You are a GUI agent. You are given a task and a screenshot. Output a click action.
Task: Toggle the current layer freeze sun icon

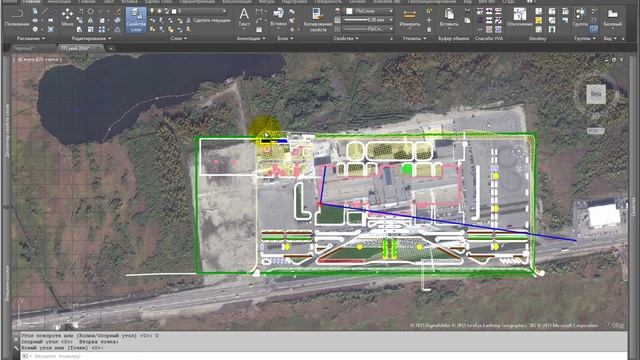click(159, 11)
